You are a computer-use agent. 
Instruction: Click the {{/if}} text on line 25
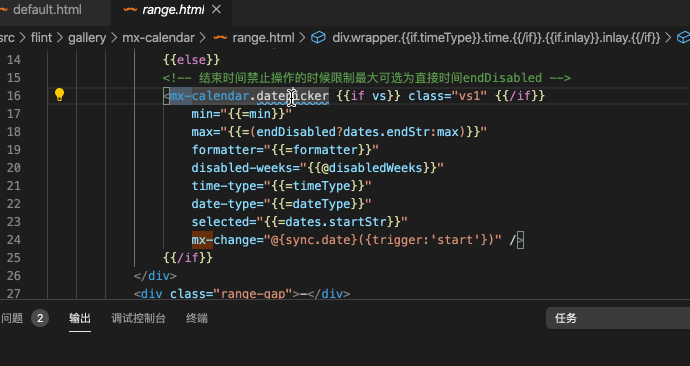point(188,258)
